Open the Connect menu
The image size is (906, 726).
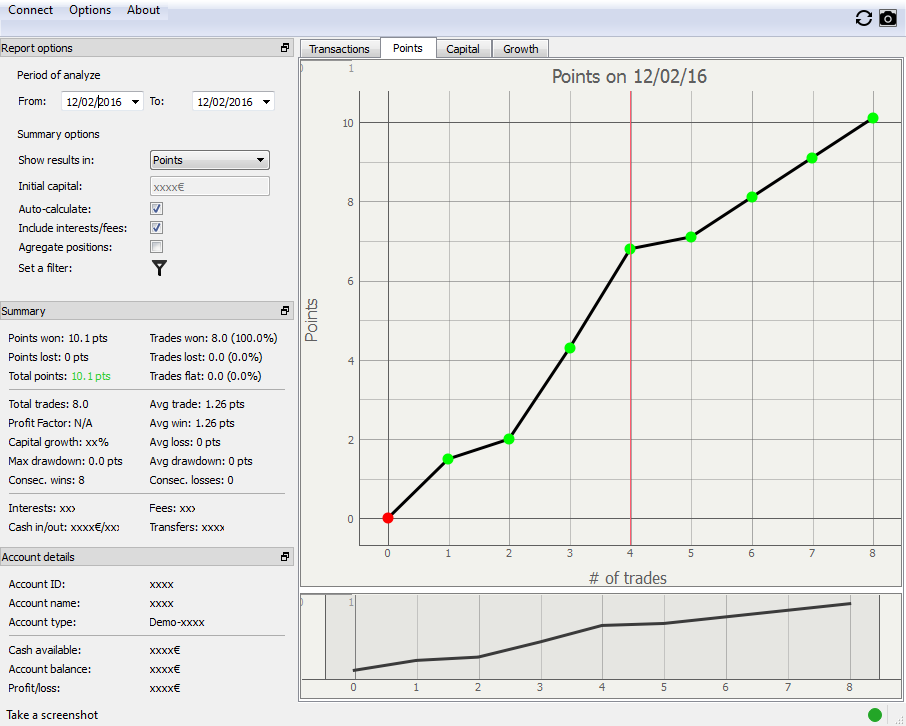pos(30,10)
